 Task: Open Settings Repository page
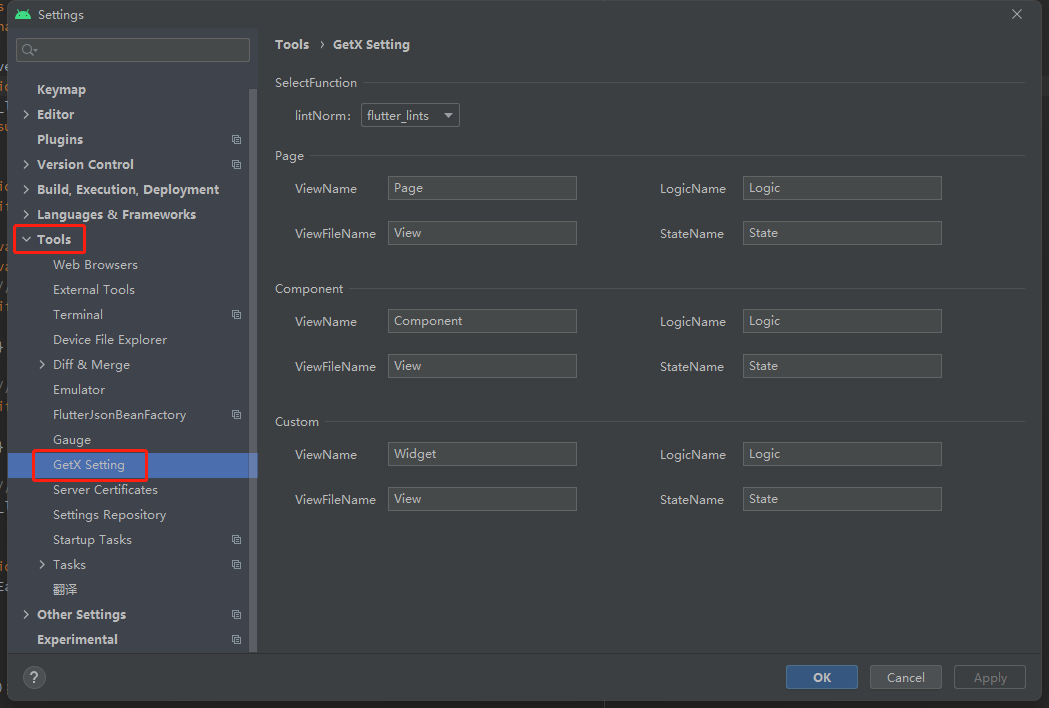[110, 515]
